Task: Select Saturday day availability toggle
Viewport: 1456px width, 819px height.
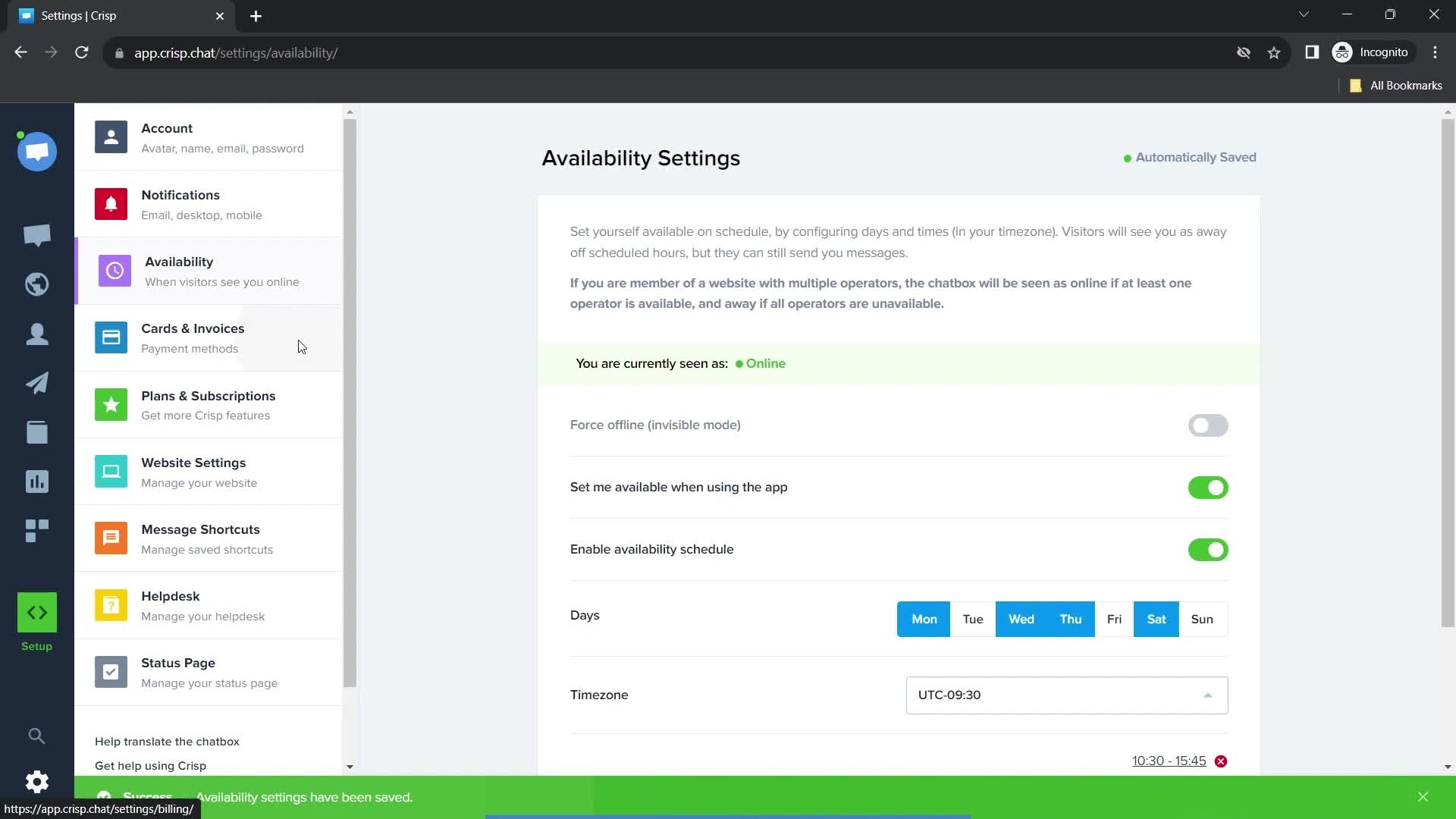Action: (1157, 619)
